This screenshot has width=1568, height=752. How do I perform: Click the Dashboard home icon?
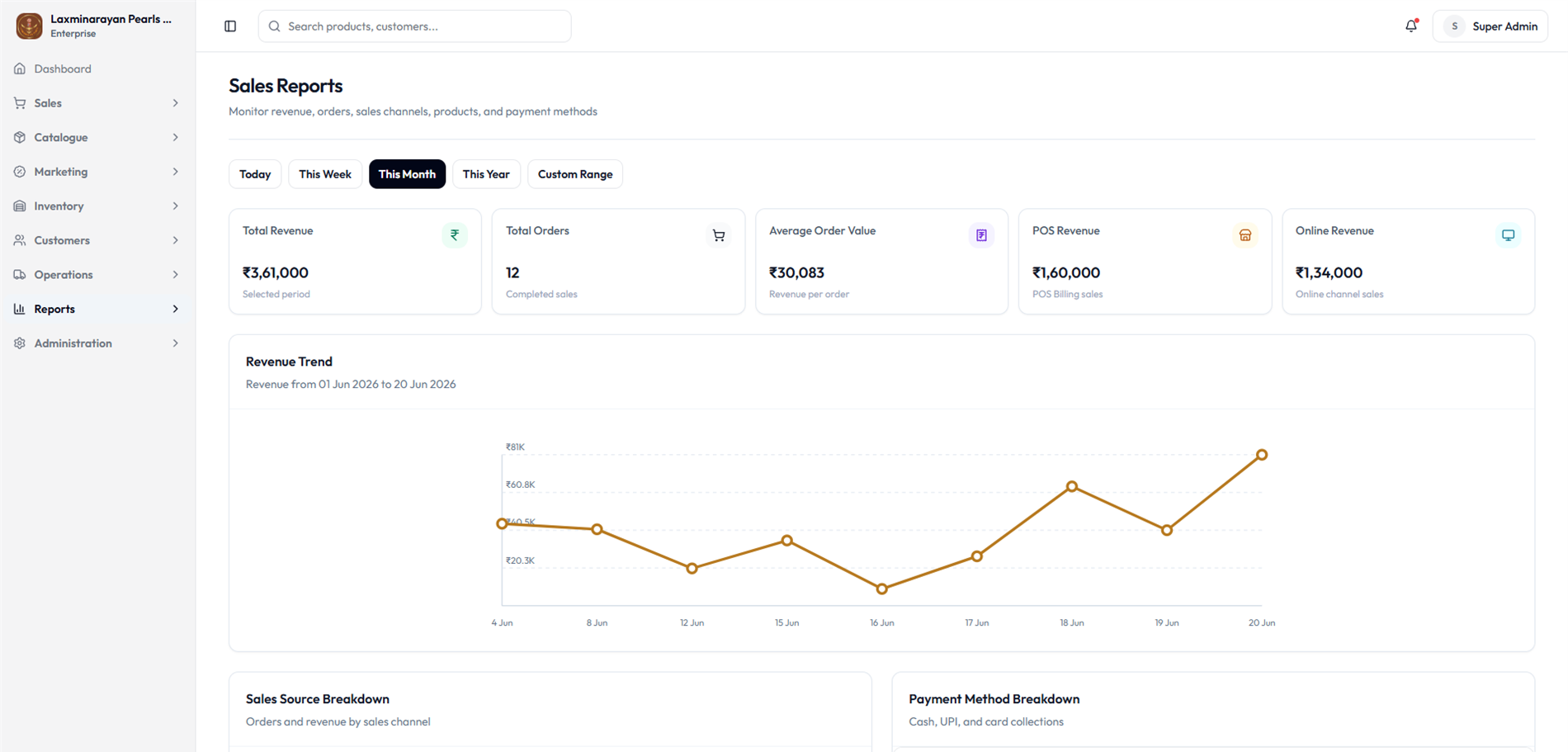[20, 69]
